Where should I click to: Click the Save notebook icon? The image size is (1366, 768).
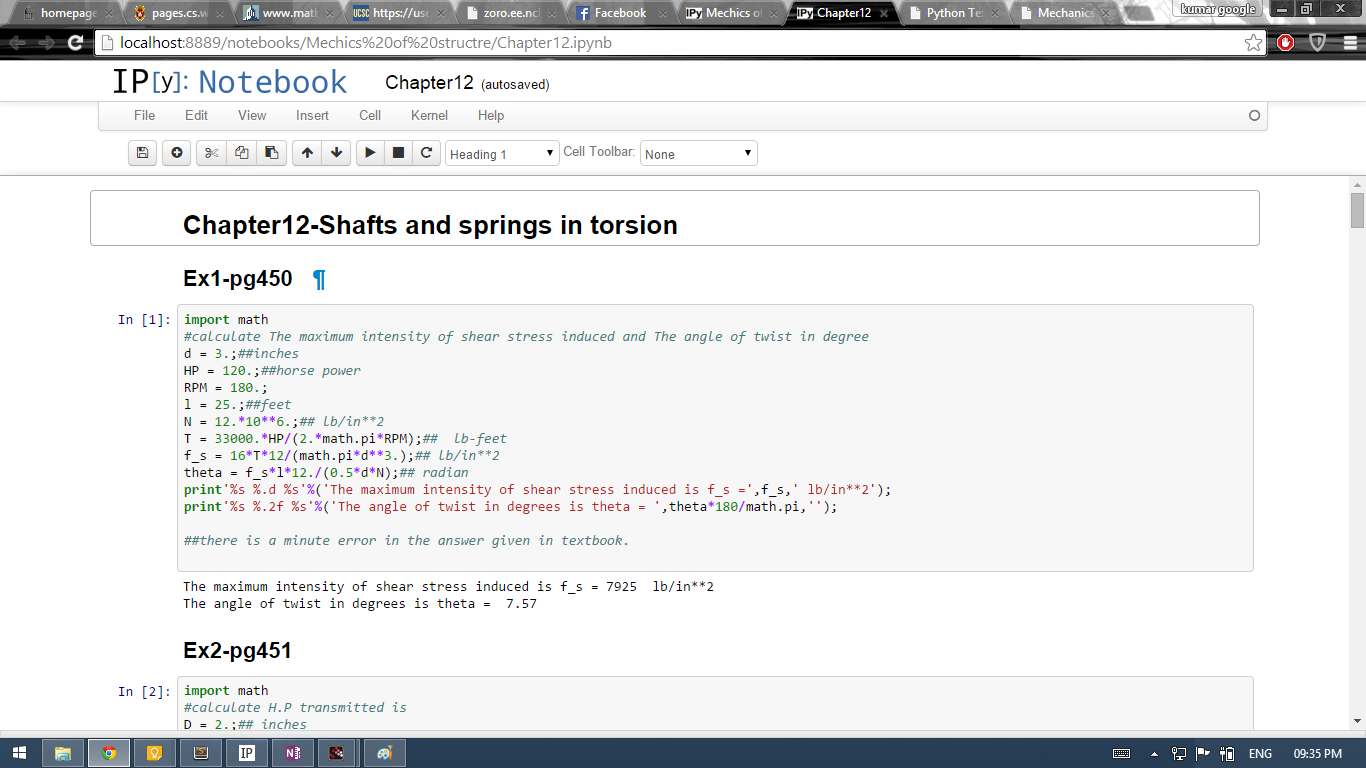142,153
